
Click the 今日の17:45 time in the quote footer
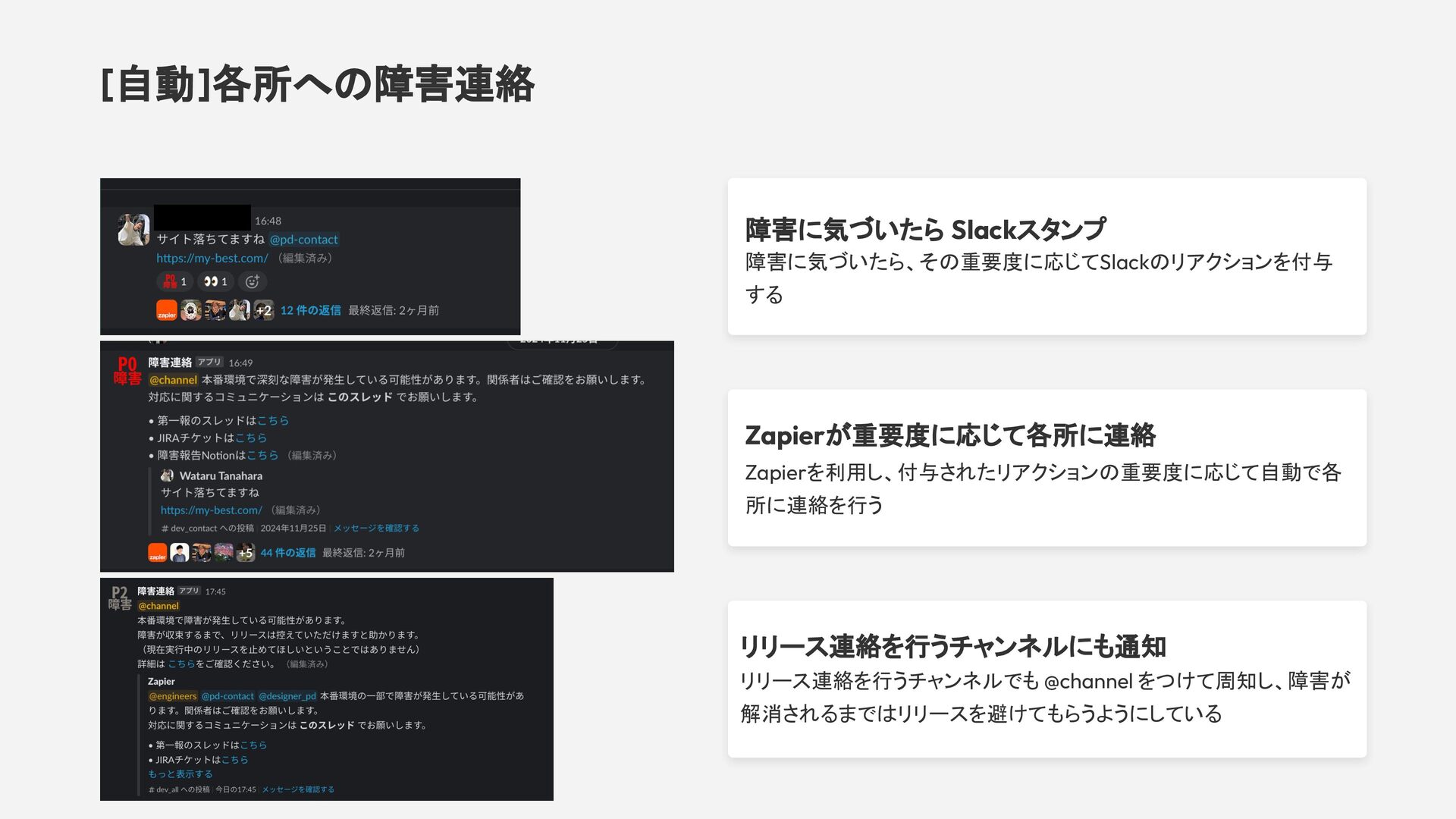(236, 789)
